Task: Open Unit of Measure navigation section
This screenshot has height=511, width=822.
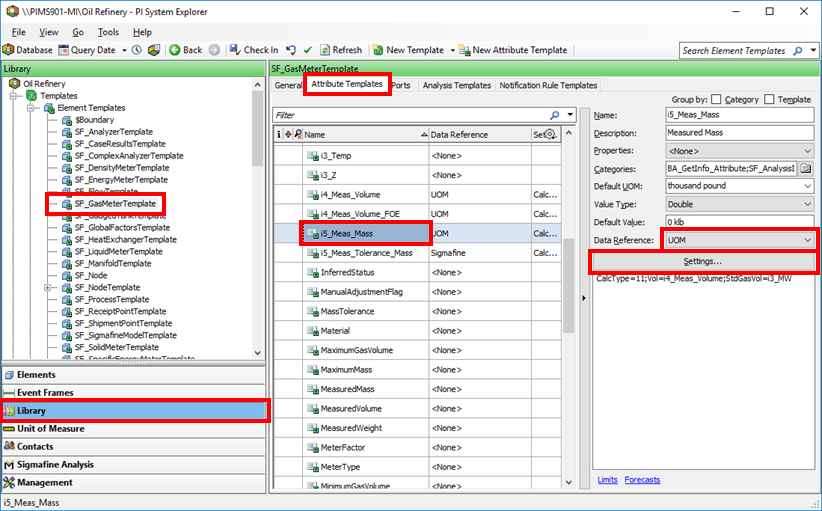Action: tap(134, 429)
